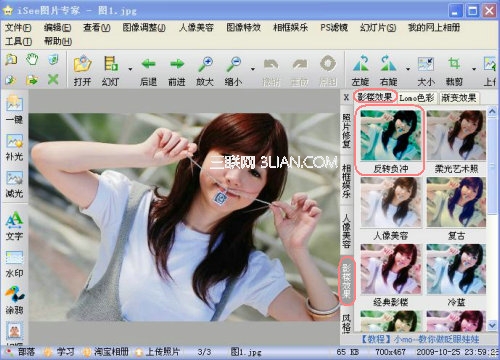
Task: Open the 文字 text tool
Action: point(14,226)
